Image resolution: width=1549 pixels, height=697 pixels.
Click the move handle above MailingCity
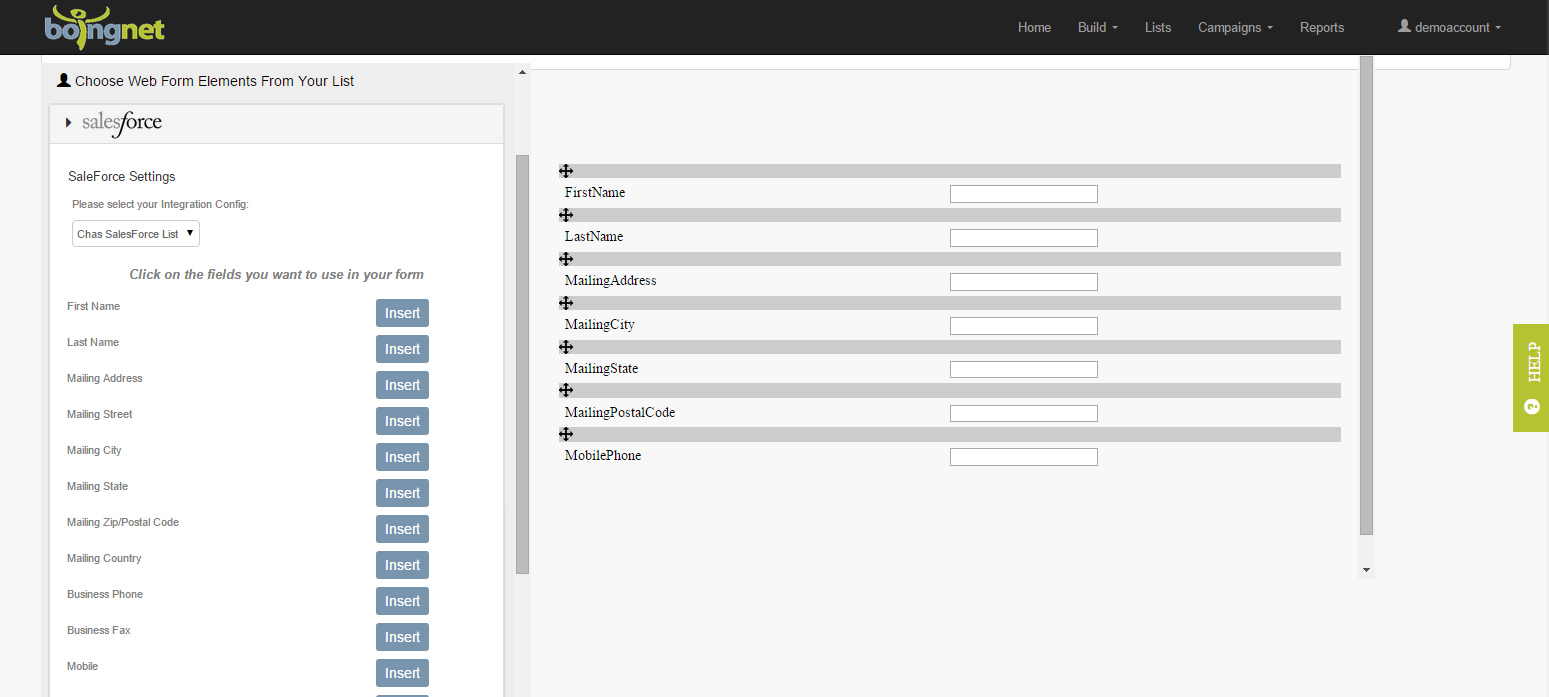tap(566, 303)
